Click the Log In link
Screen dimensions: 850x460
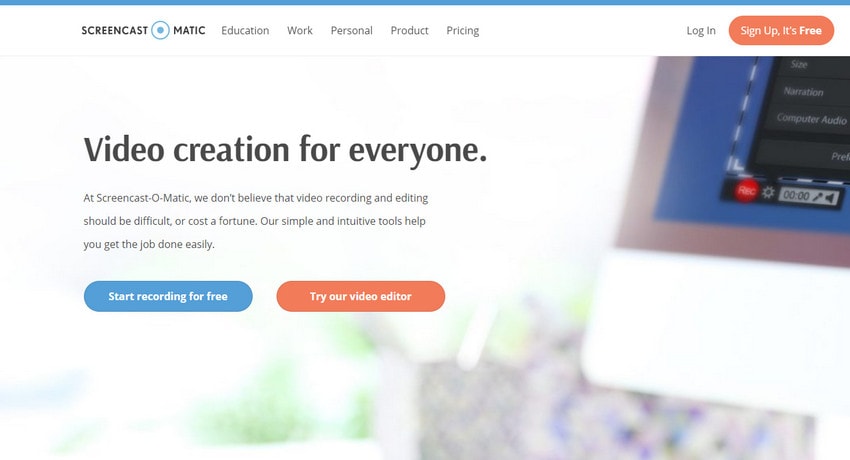tap(701, 31)
